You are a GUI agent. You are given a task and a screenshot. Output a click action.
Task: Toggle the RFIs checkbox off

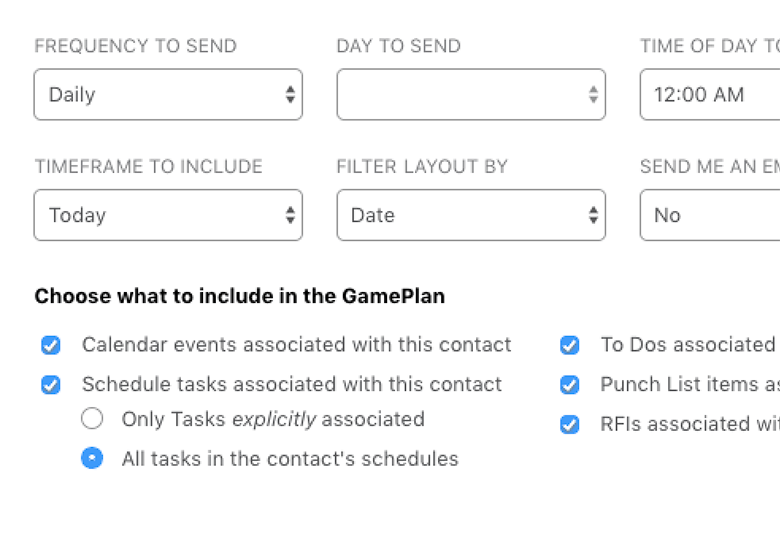tap(569, 425)
